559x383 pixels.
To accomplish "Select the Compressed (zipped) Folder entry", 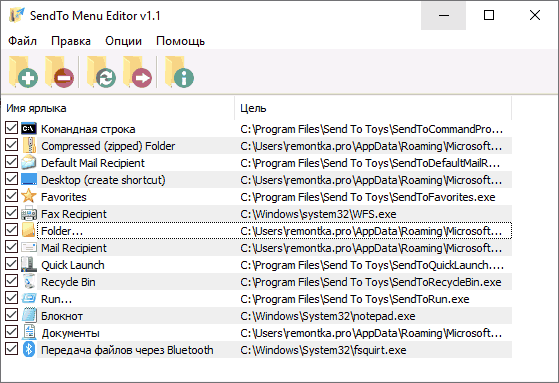I will [108, 146].
